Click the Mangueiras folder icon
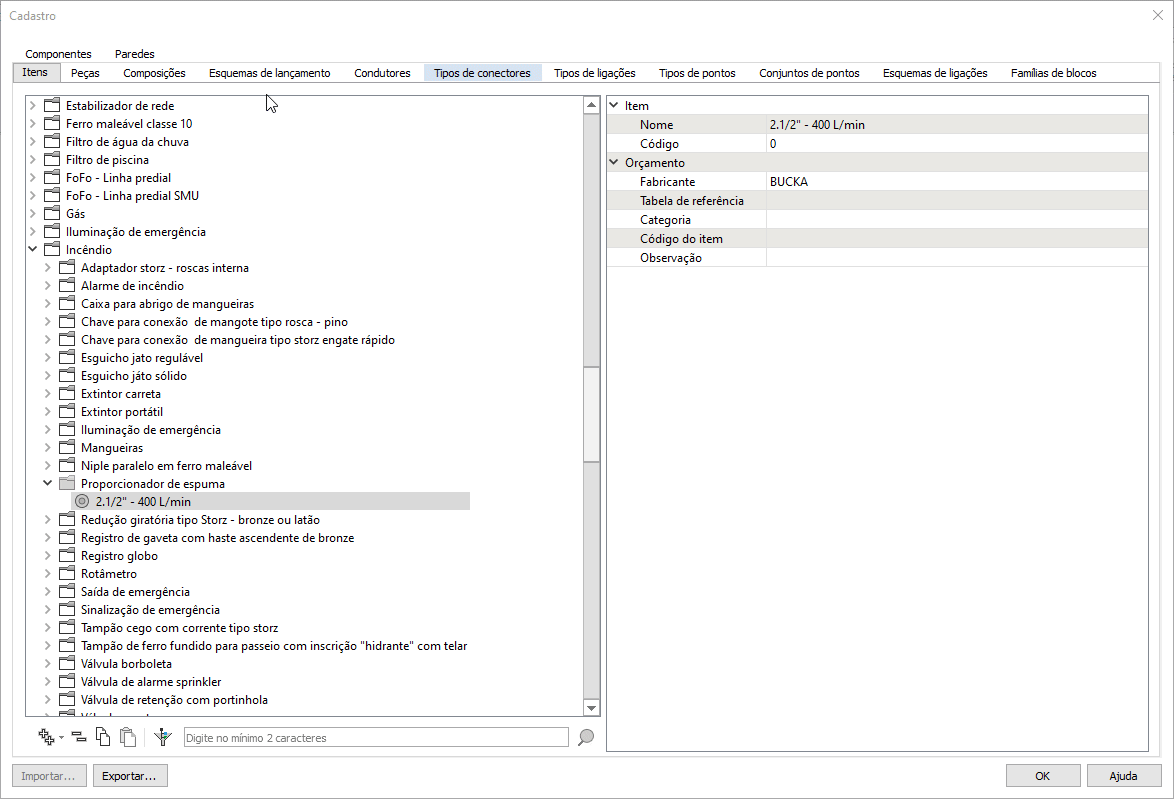Image resolution: width=1174 pixels, height=799 pixels. [67, 448]
